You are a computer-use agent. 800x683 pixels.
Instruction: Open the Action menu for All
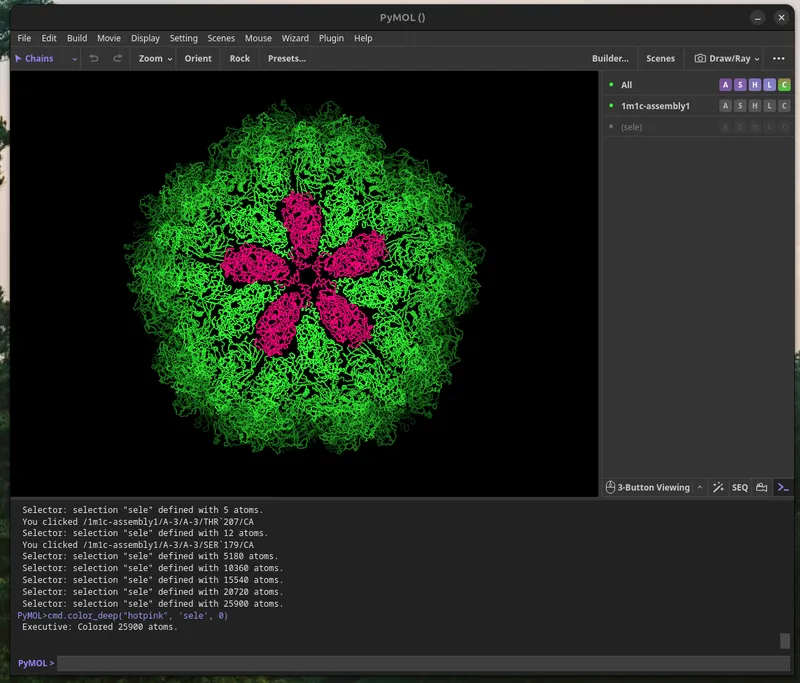(x=726, y=85)
